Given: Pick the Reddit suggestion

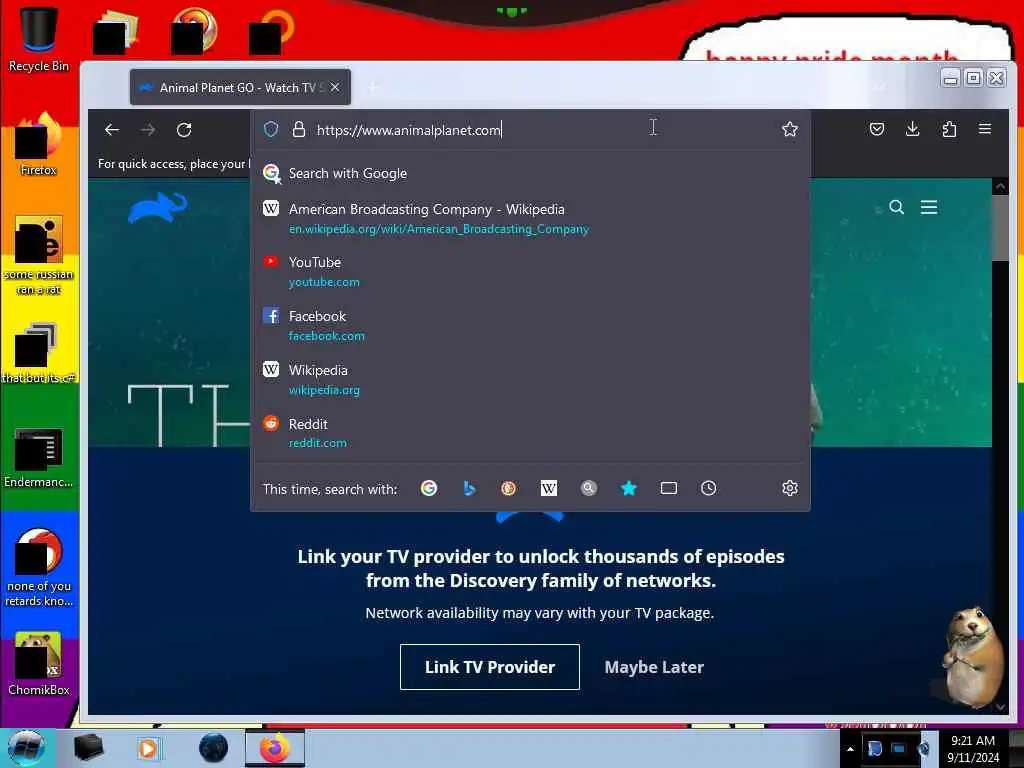Looking at the screenshot, I should tap(530, 433).
